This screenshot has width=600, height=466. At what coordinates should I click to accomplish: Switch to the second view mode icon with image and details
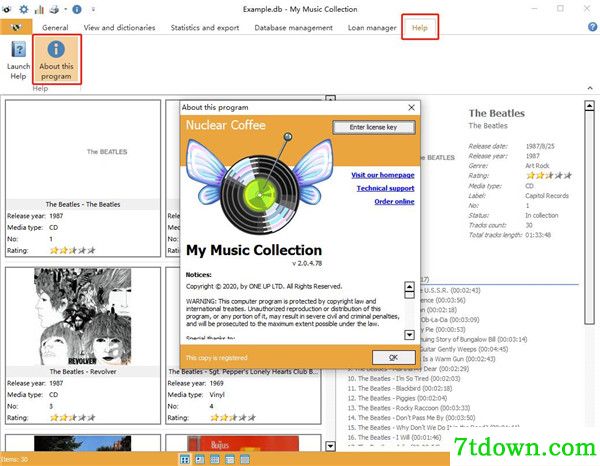coord(200,459)
